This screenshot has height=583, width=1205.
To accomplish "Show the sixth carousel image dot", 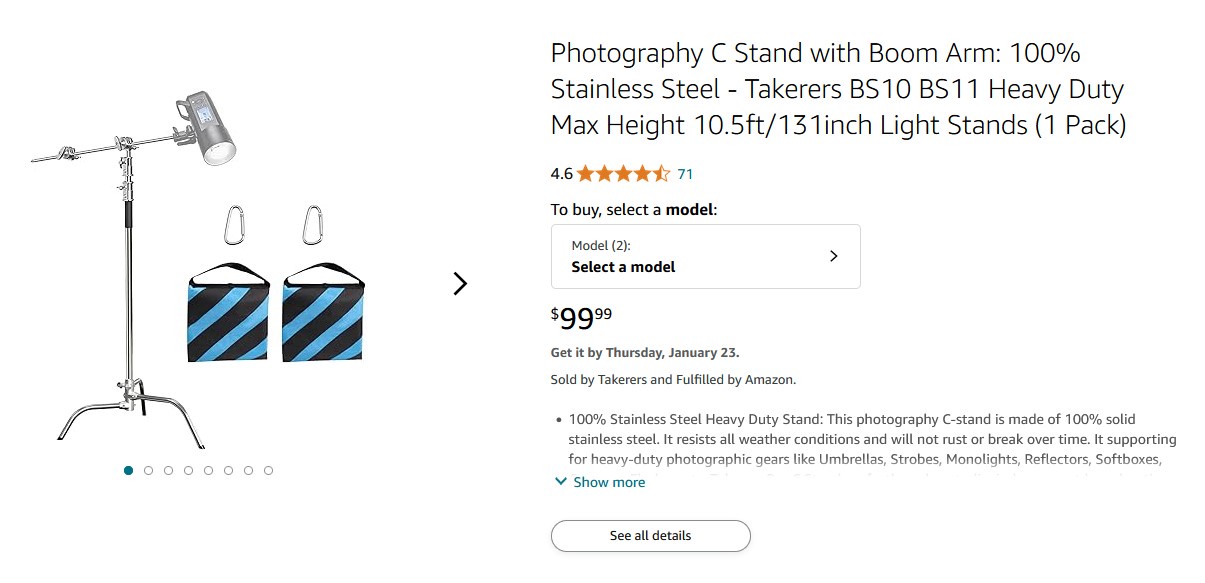I will point(229,470).
